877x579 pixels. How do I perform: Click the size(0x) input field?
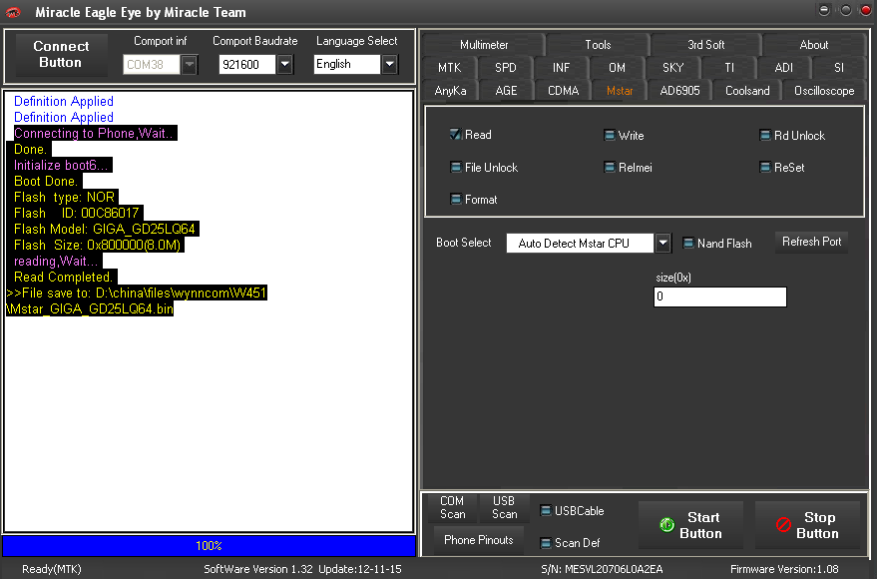point(720,296)
